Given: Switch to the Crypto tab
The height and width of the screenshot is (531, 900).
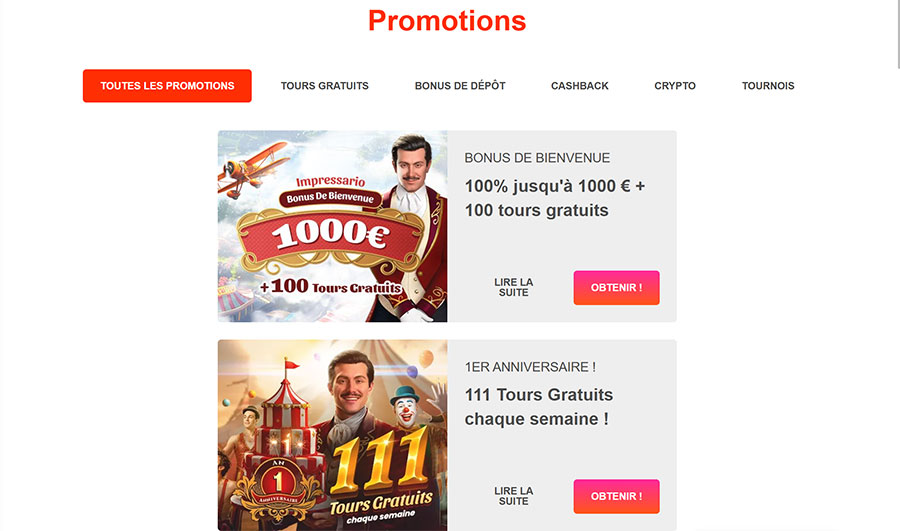Looking at the screenshot, I should (675, 86).
